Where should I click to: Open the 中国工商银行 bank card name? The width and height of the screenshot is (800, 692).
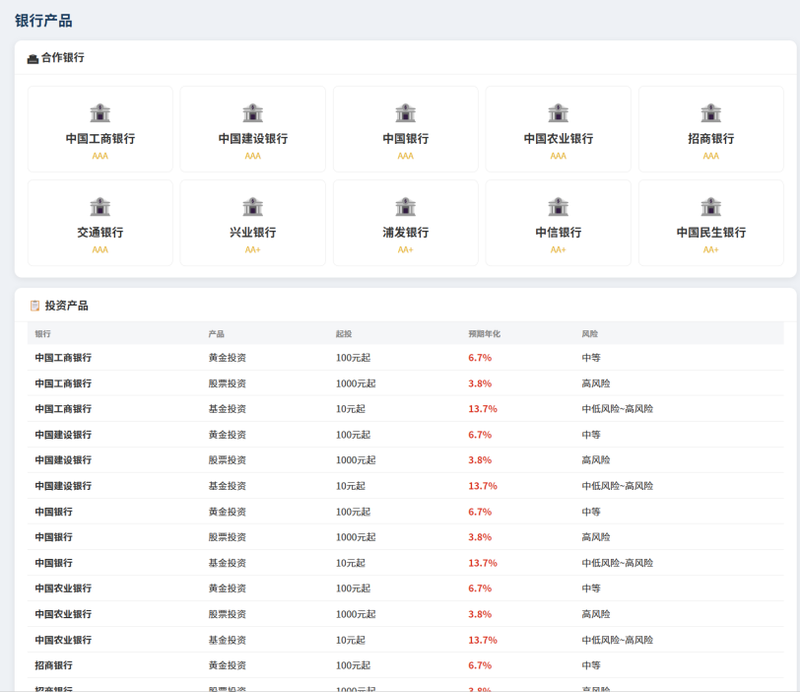click(100, 138)
